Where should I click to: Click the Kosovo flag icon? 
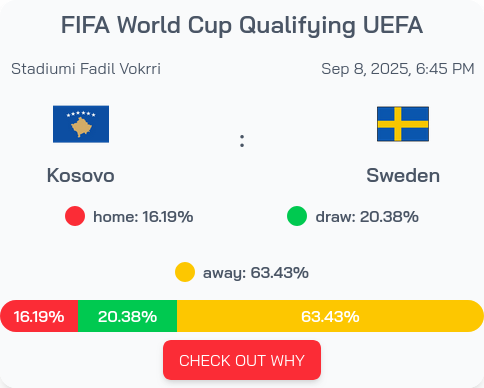point(81,124)
